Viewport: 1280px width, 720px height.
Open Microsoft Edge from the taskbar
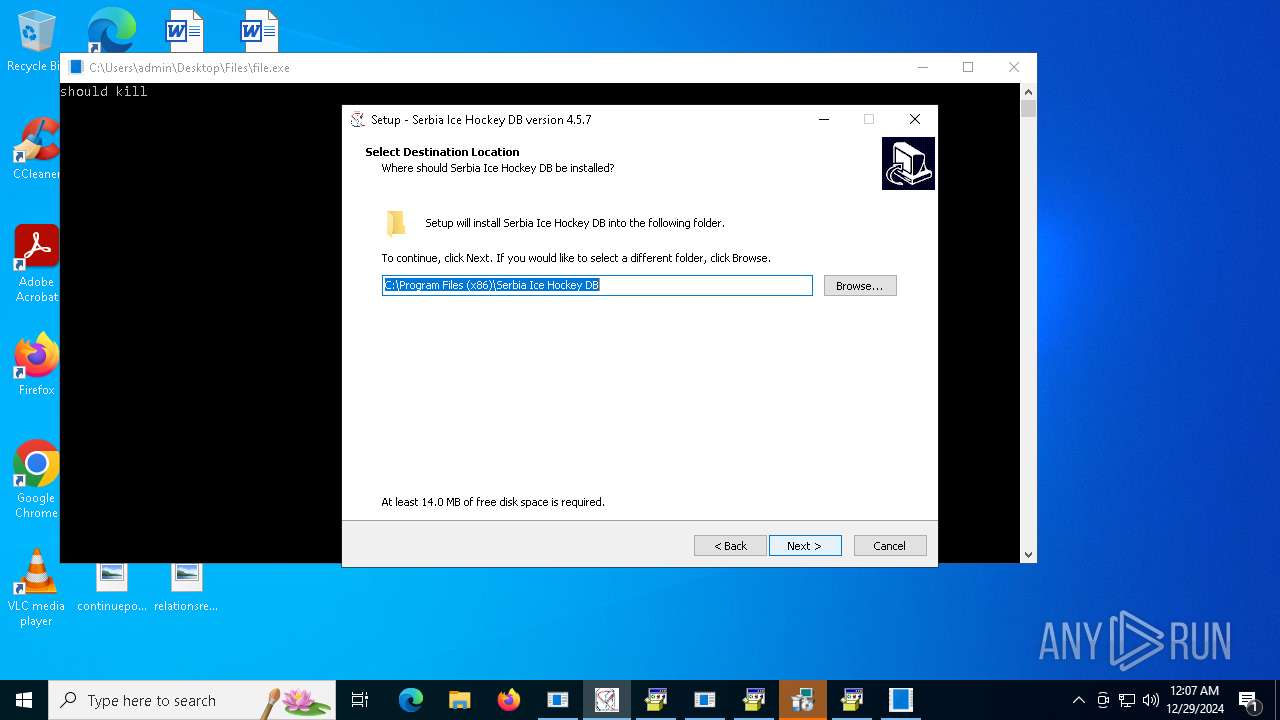[x=411, y=700]
